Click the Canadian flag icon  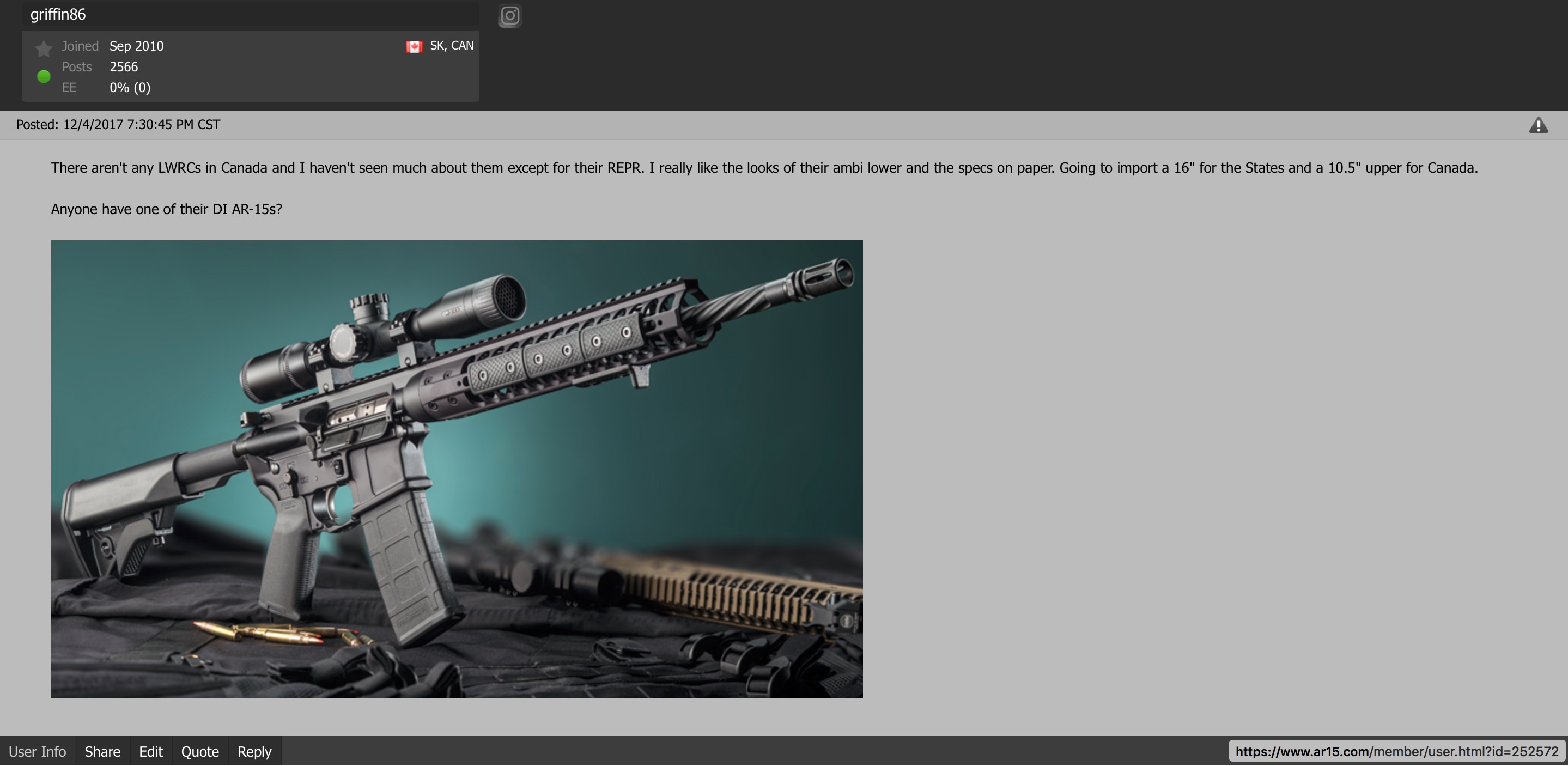[414, 46]
